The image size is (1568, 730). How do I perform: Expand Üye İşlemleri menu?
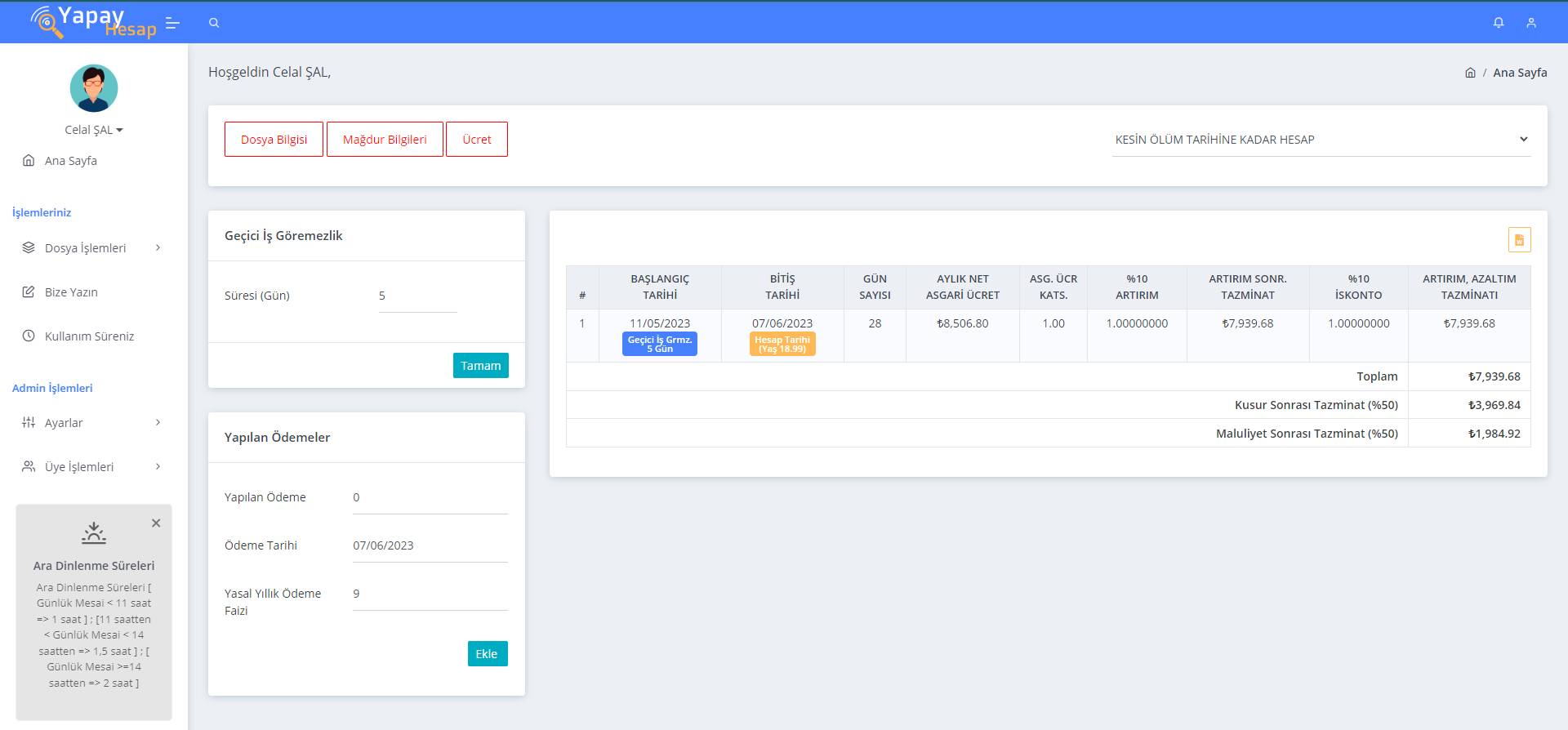click(91, 467)
